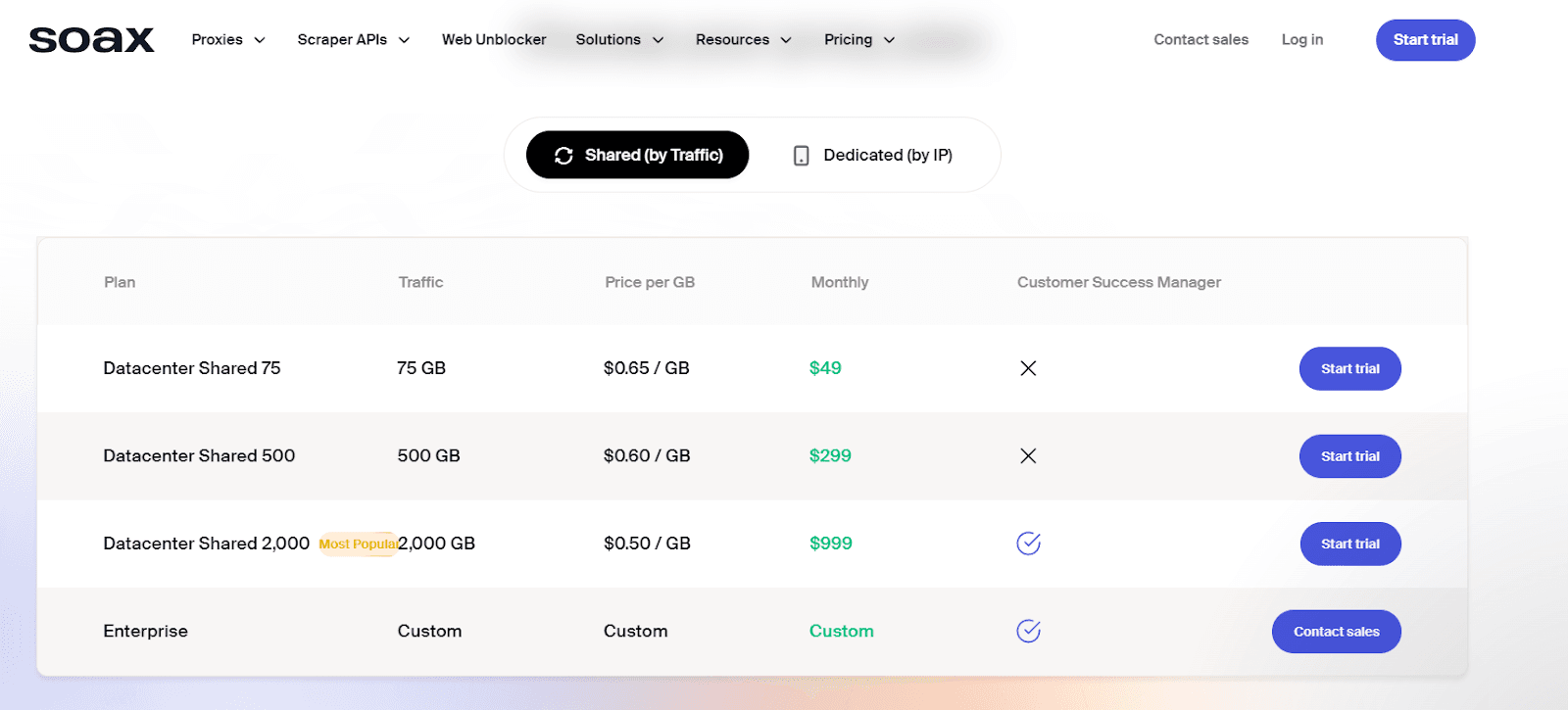Click the SOAX logo
Image resolution: width=1568 pixels, height=710 pixels.
91,40
